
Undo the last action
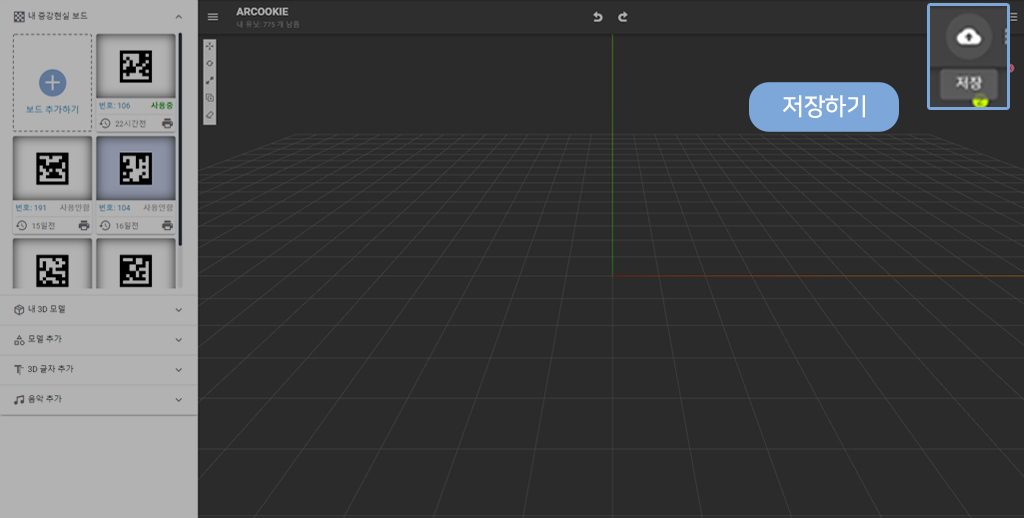[598, 17]
